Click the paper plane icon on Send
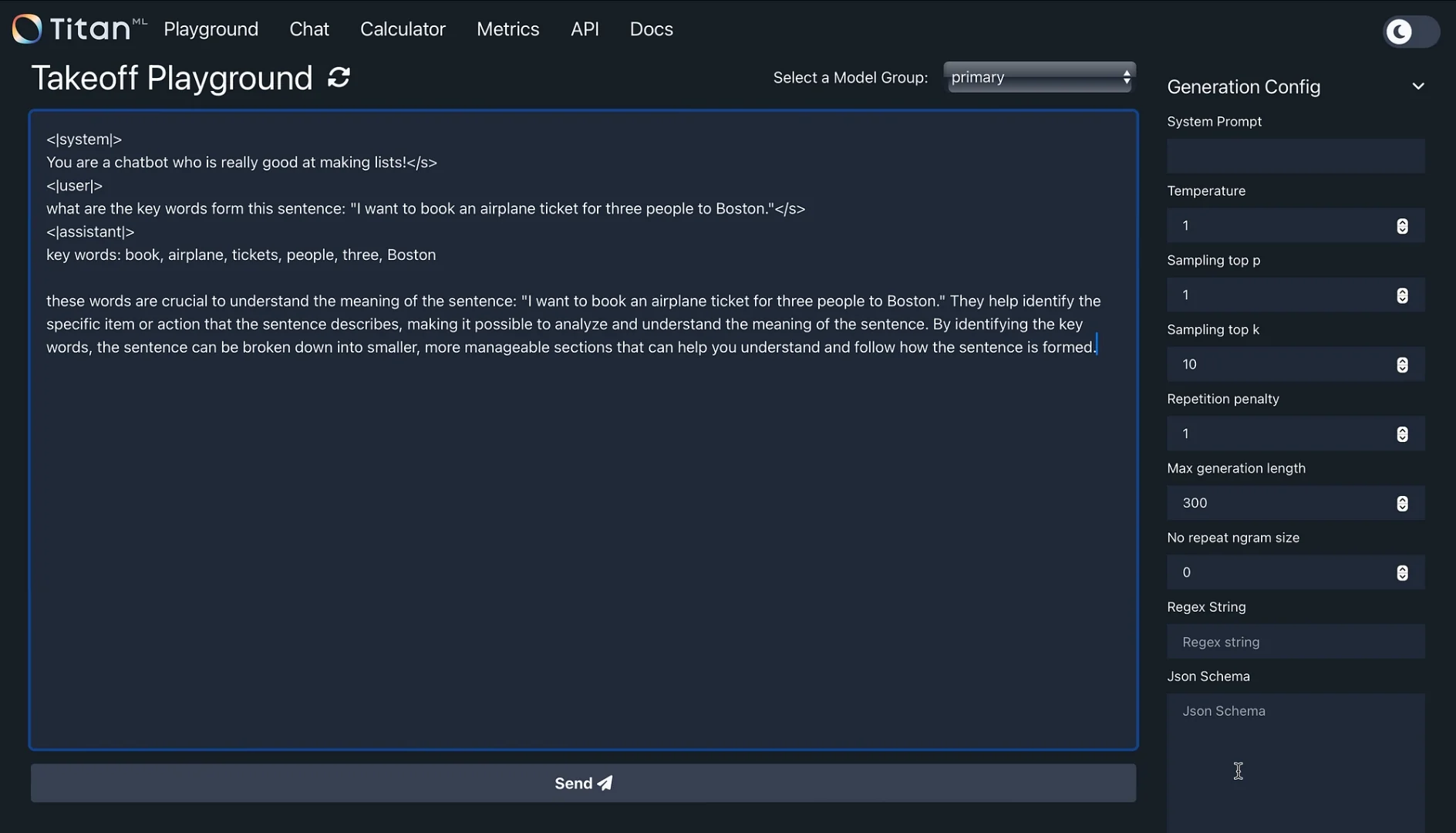 tap(604, 783)
